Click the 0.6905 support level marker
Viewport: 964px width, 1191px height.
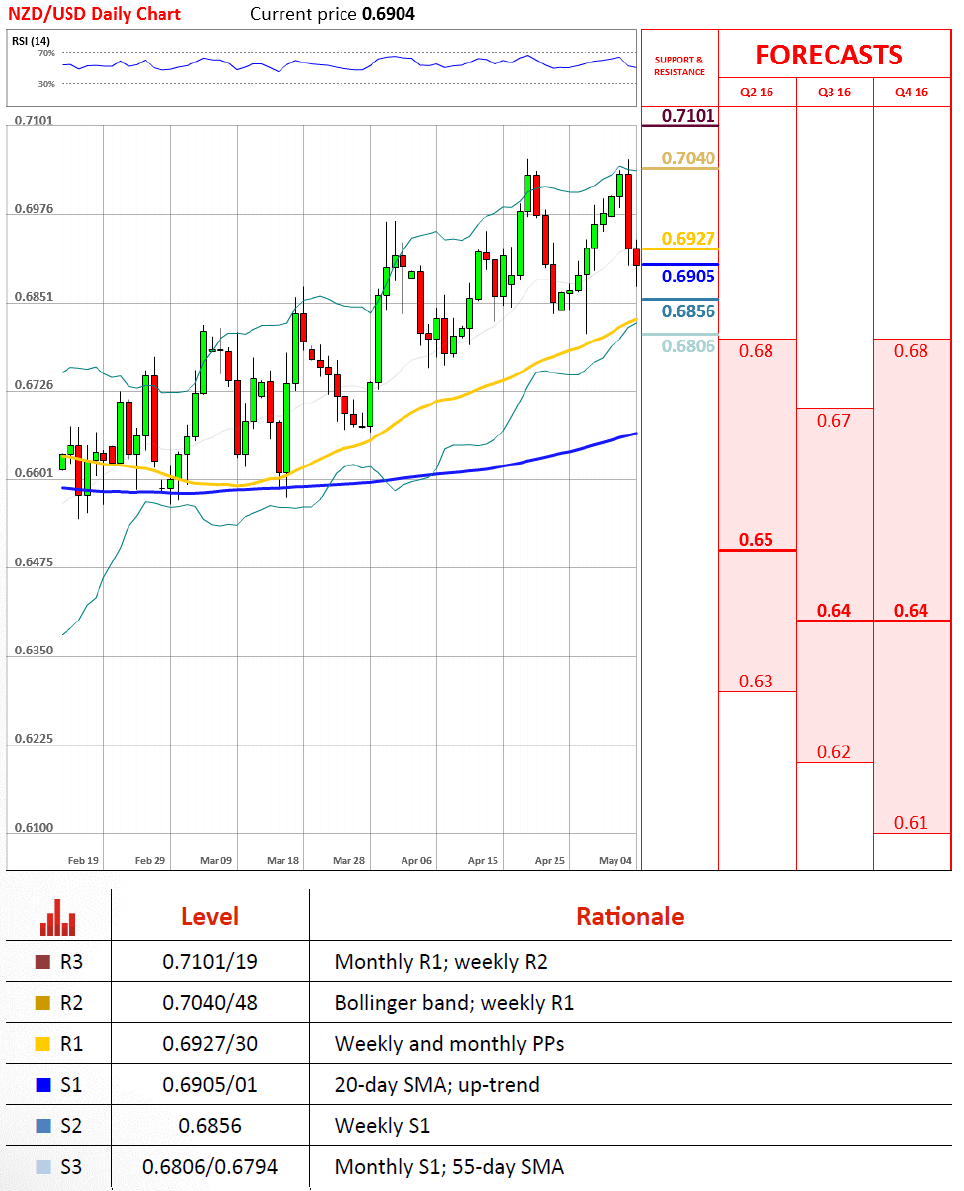click(x=688, y=276)
